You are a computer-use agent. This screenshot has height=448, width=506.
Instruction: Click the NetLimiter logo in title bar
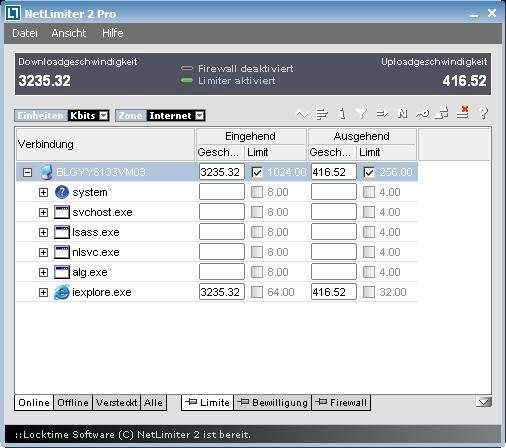[13, 14]
